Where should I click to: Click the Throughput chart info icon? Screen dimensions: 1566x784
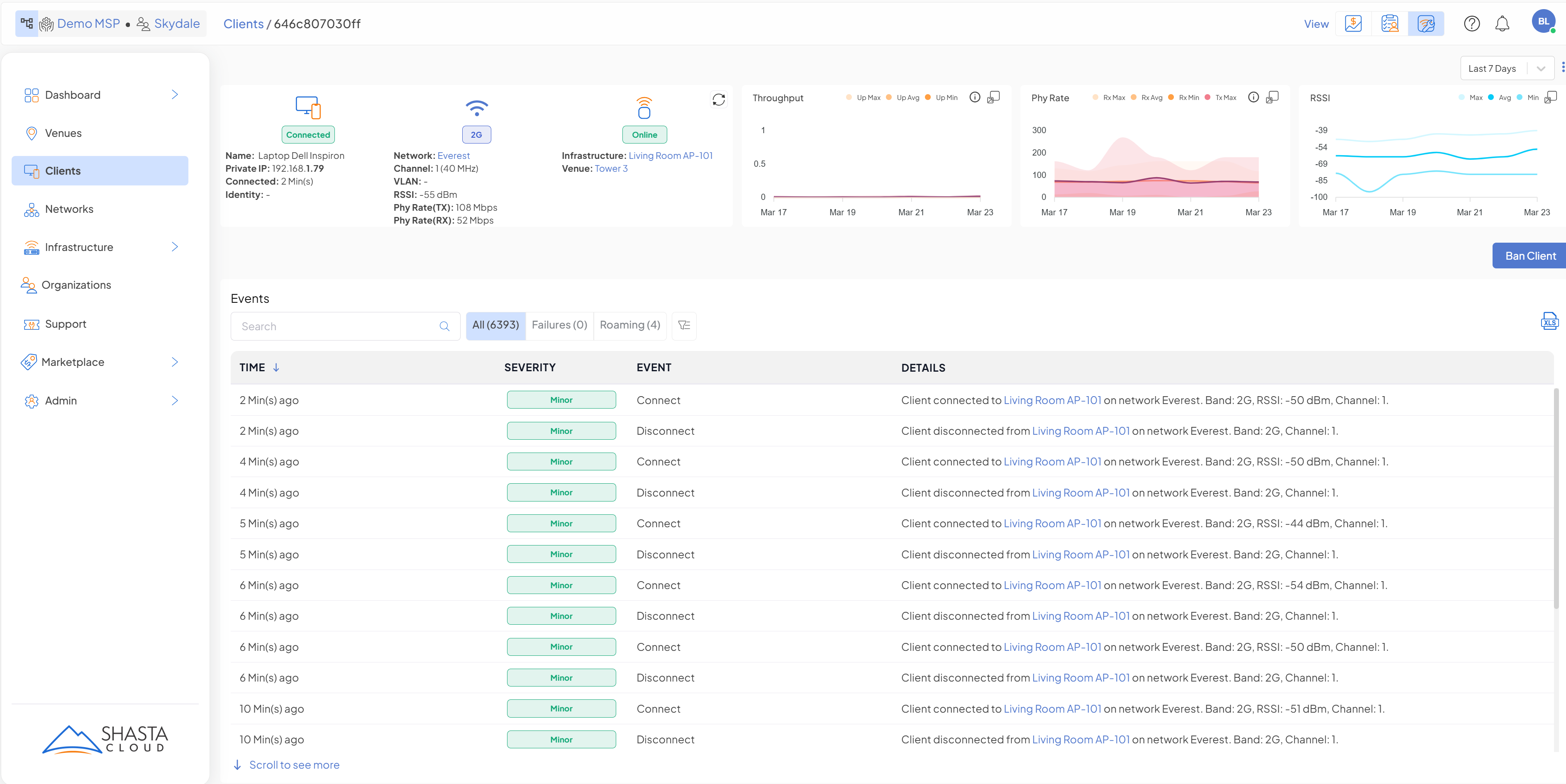pos(974,97)
